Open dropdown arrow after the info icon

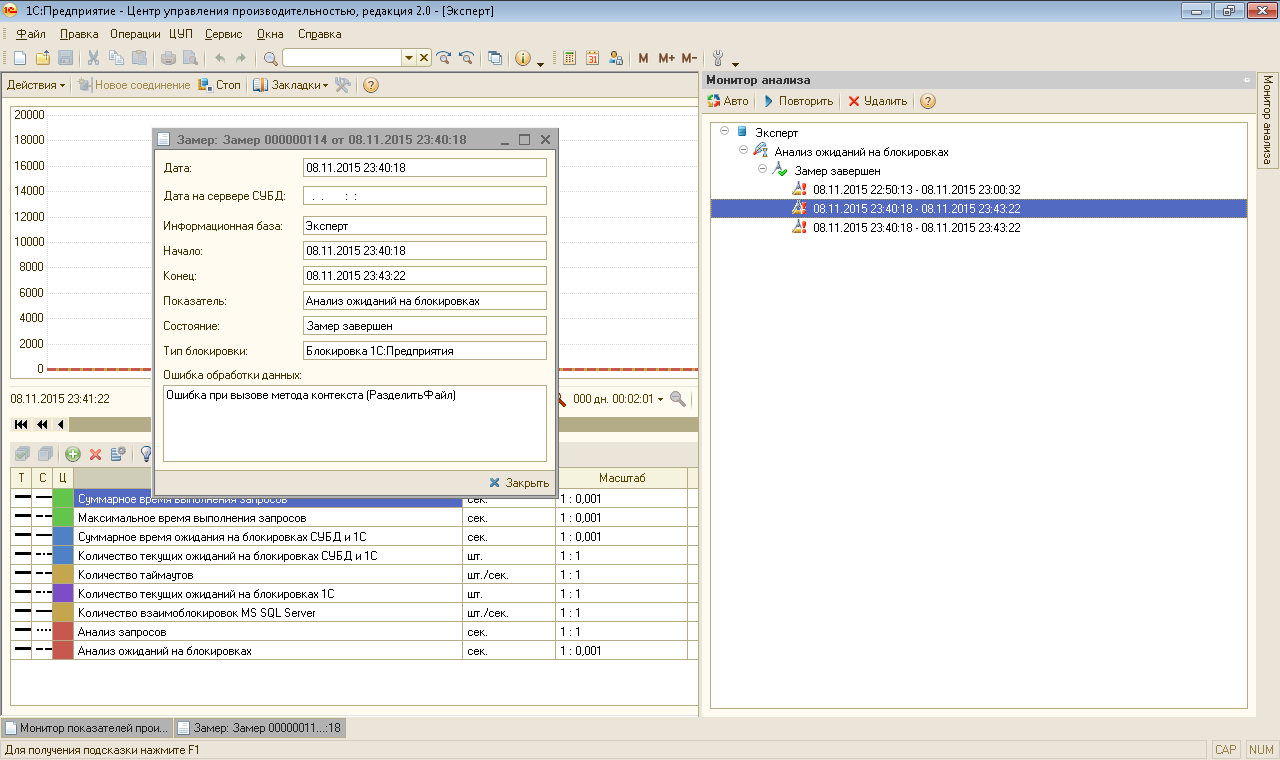[540, 63]
